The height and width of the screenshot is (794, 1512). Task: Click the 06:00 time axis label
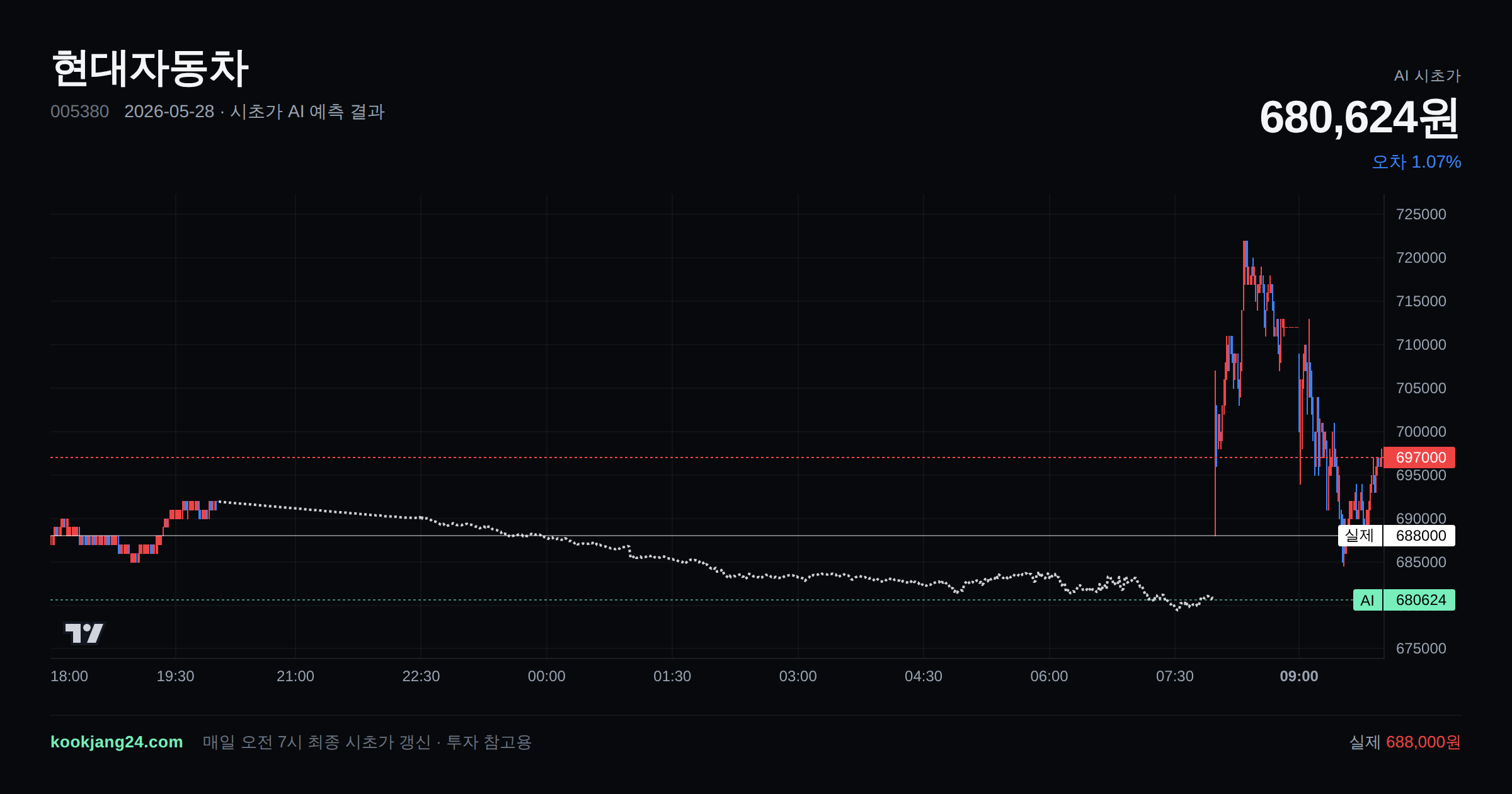pyautogui.click(x=1049, y=676)
